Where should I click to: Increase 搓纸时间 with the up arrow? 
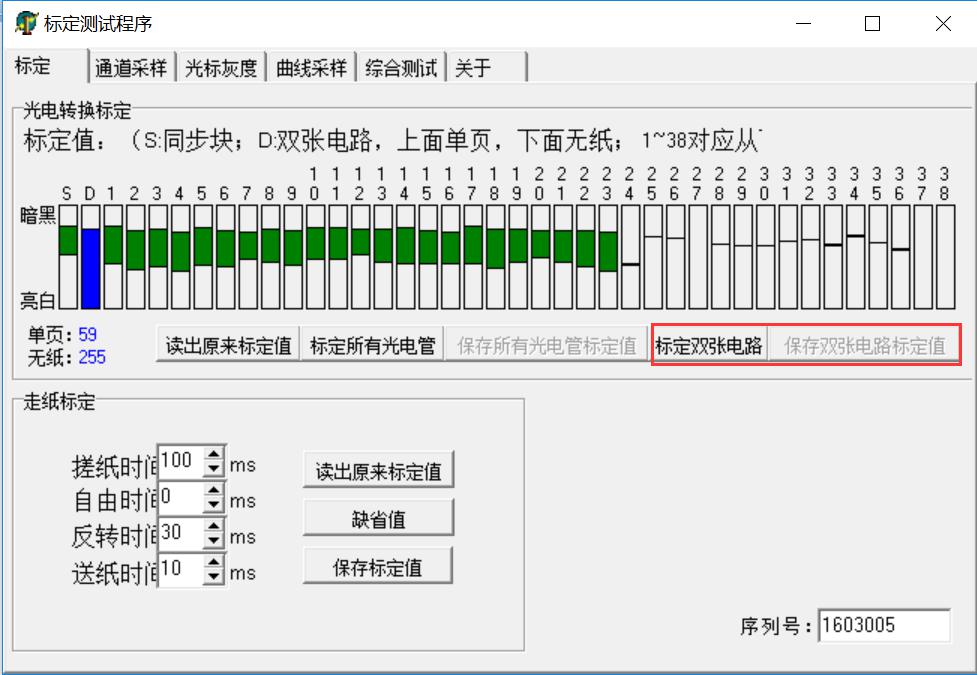click(x=214, y=454)
